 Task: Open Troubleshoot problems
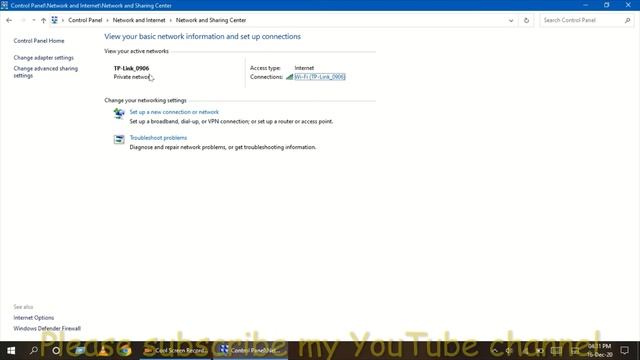pos(158,138)
